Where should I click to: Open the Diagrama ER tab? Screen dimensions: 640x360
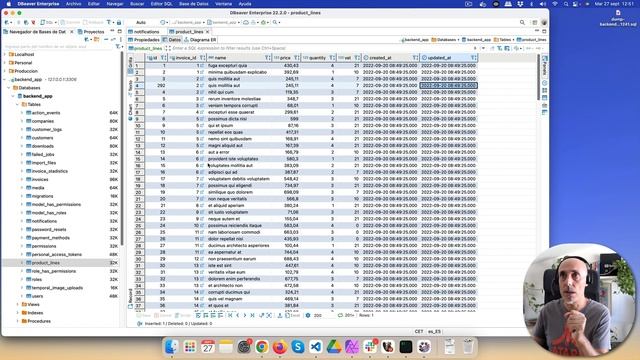pos(200,40)
